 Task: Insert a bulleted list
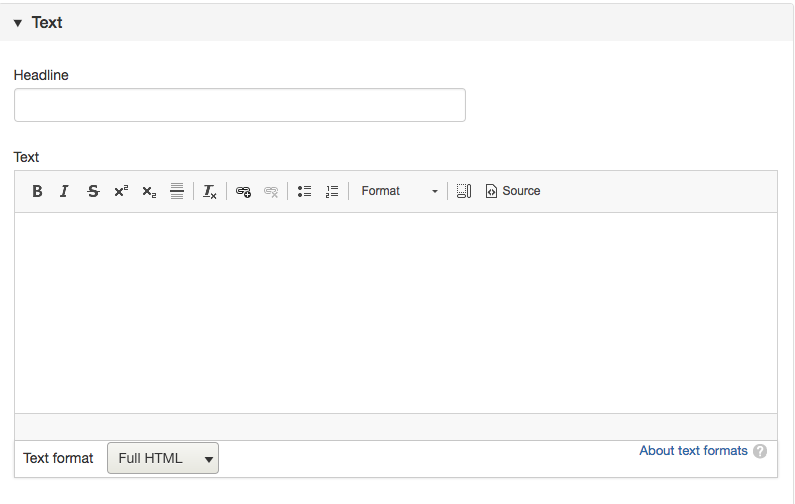(305, 191)
